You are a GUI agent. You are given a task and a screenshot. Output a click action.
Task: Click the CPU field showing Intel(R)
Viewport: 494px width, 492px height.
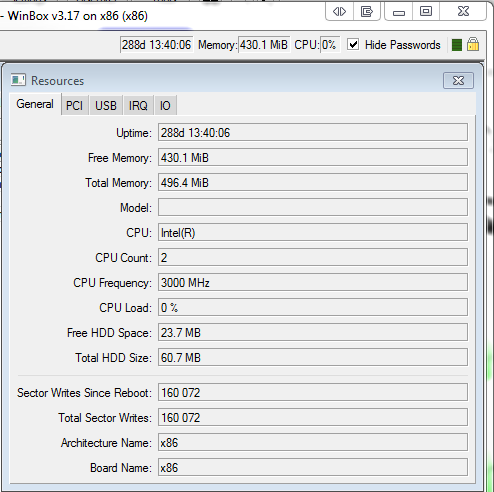pyautogui.click(x=313, y=232)
